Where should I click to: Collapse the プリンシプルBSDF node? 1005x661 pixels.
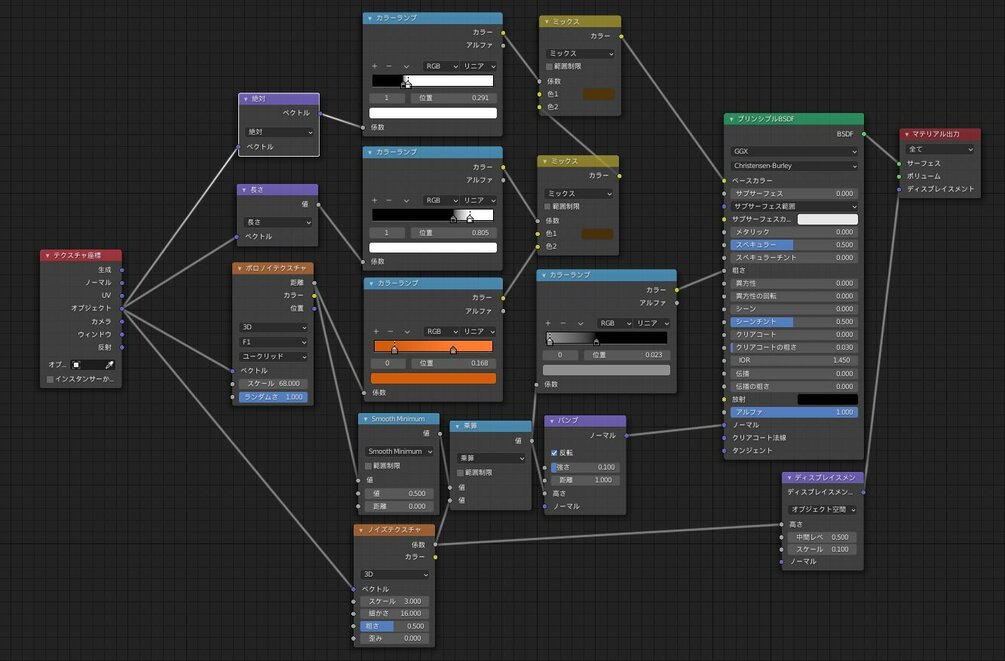[731, 119]
